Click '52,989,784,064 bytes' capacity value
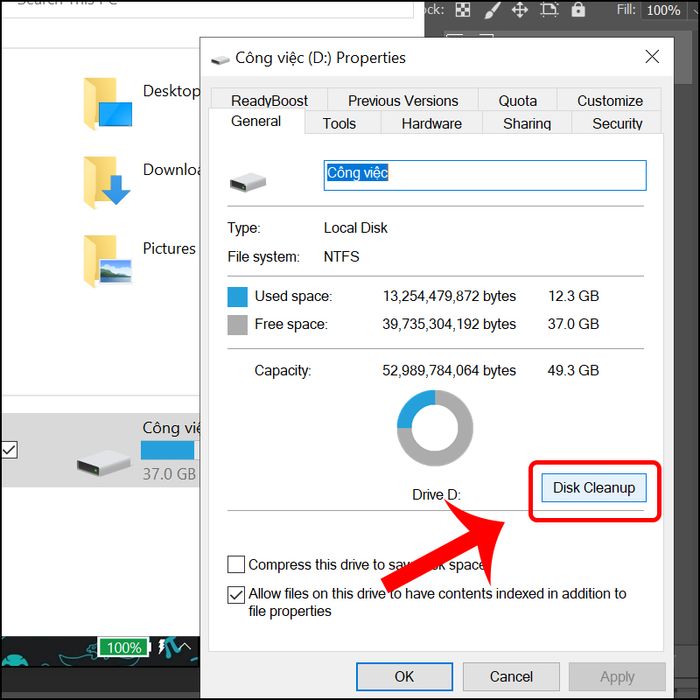 pyautogui.click(x=449, y=371)
